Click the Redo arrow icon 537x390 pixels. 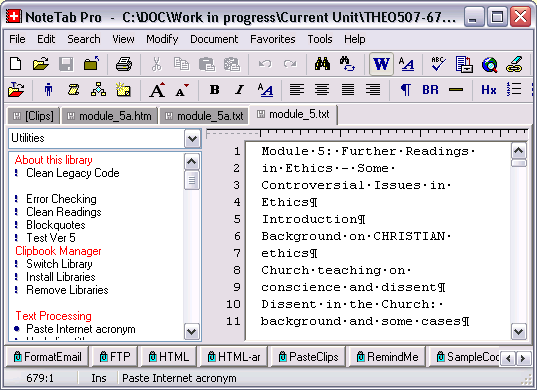(x=290, y=64)
